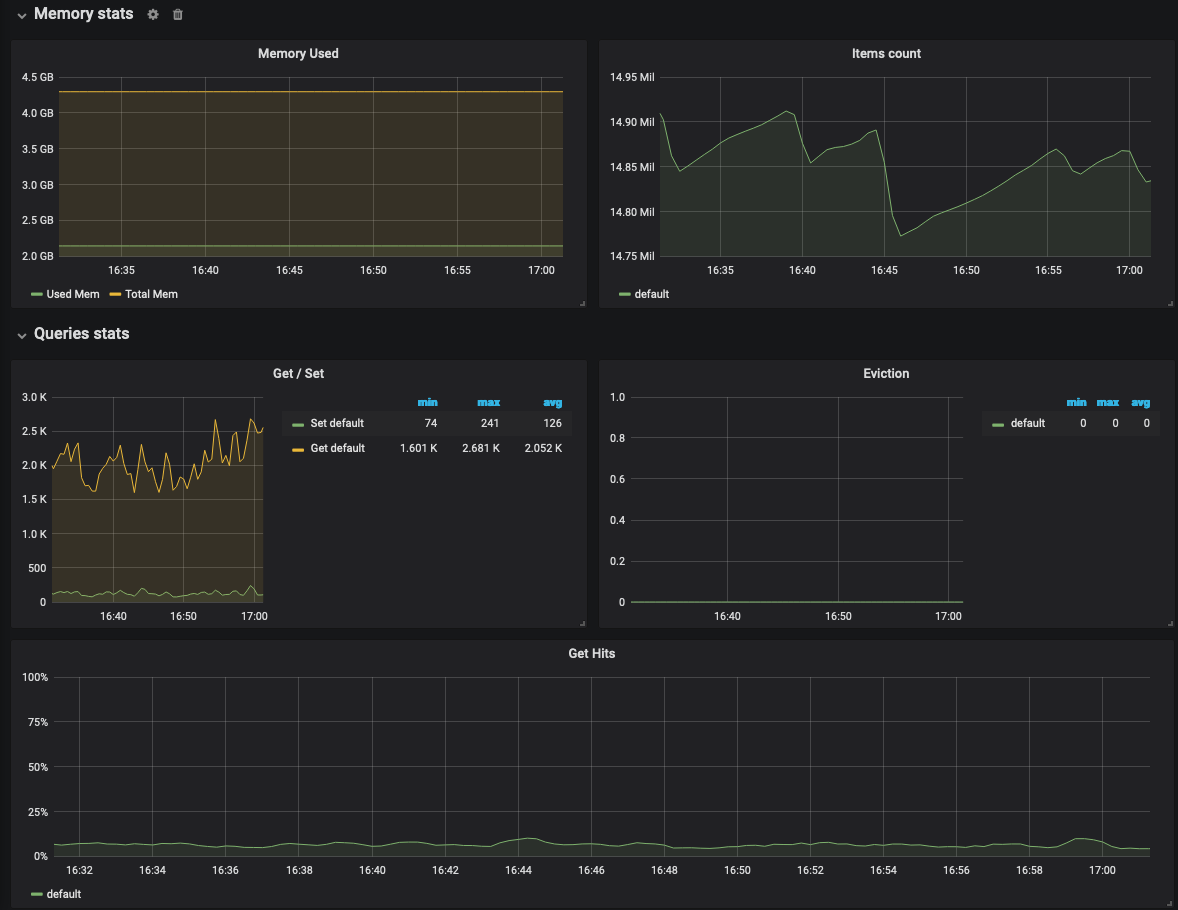Collapse the Memory stats row chevron
The width and height of the screenshot is (1178, 910).
click(x=22, y=16)
